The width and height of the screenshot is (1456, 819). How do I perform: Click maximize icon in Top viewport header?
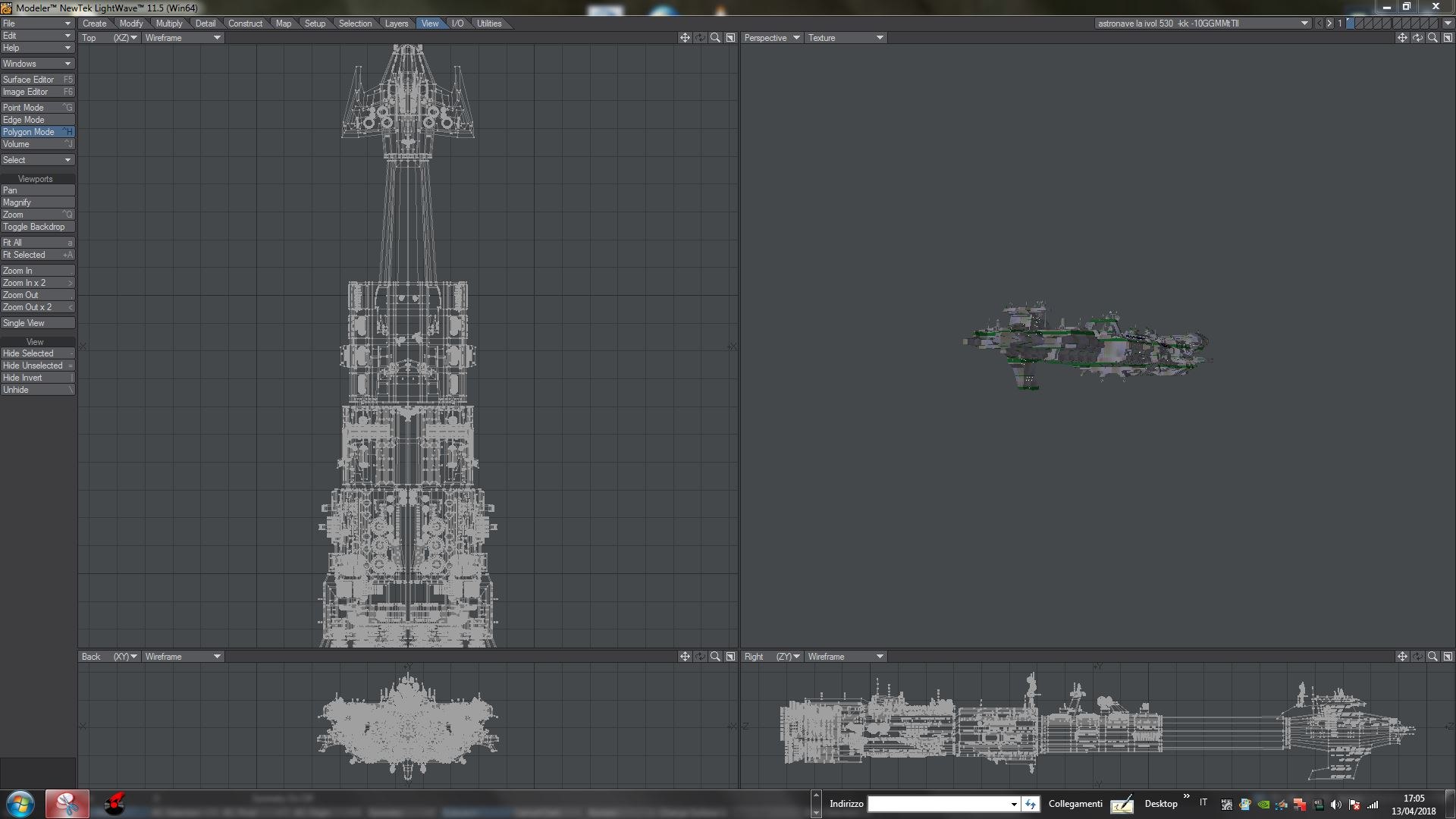730,38
